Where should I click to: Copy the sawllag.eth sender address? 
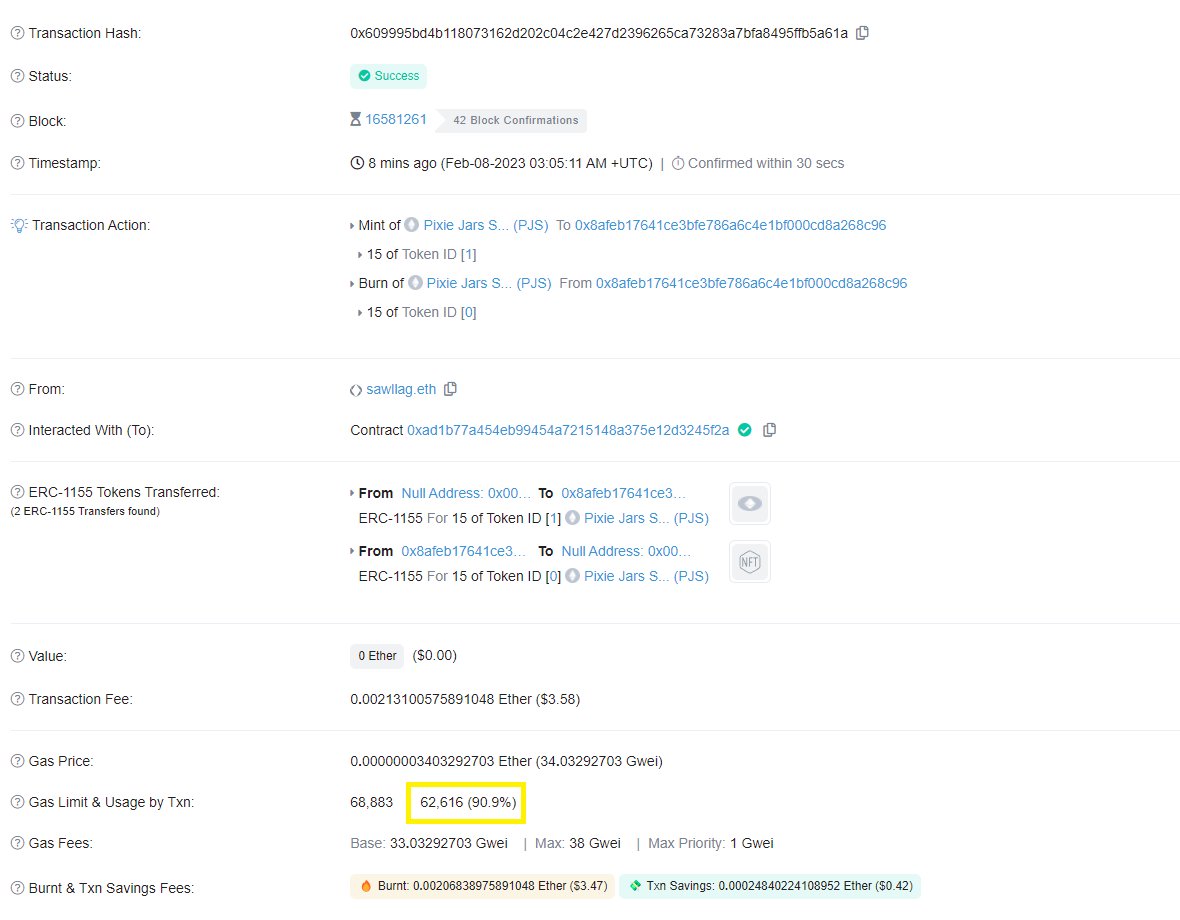click(450, 389)
